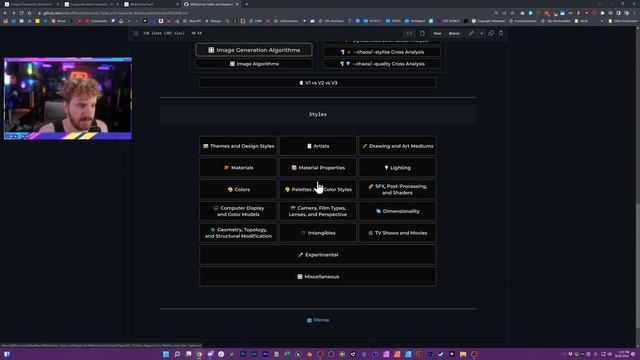Open SFX, Post-Processing, and Shaders page
The width and height of the screenshot is (640, 360).
[x=397, y=189]
